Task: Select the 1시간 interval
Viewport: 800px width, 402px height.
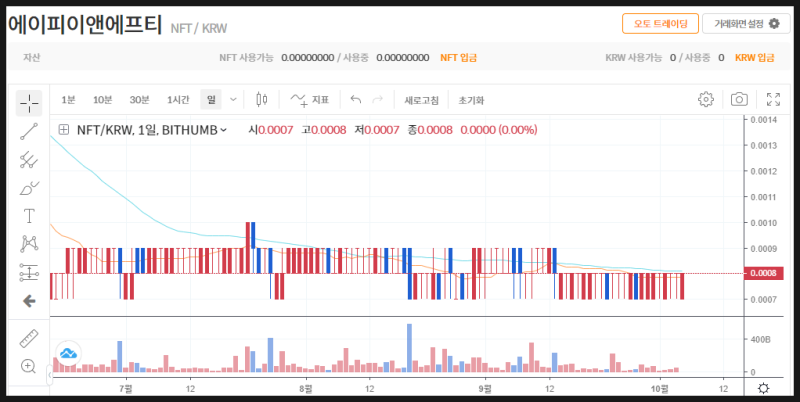Action: [x=178, y=100]
